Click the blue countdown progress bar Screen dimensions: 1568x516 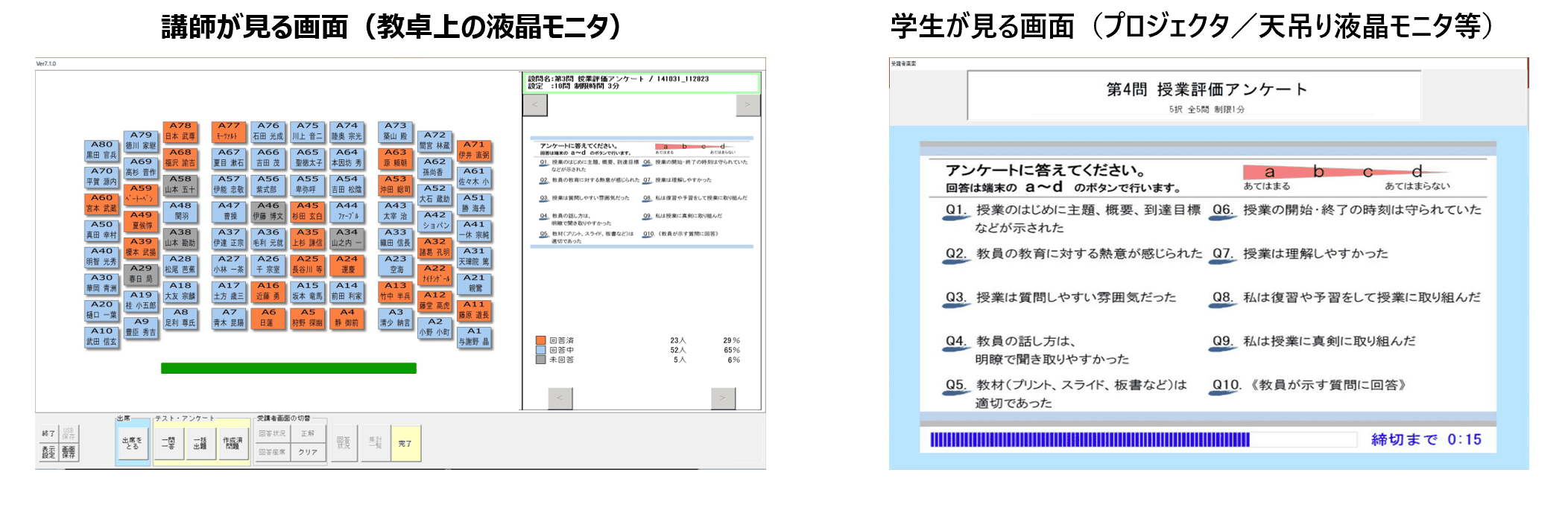[1090, 440]
